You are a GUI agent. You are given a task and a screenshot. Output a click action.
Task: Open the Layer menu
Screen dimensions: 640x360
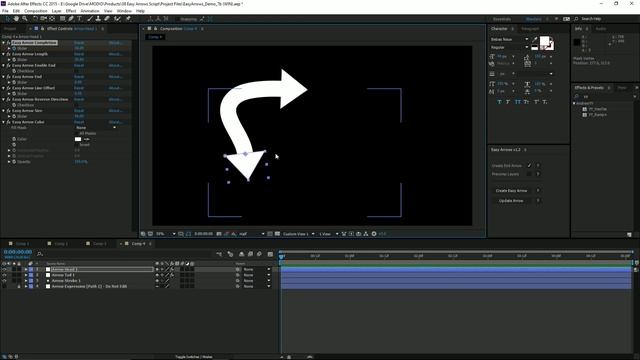[56, 11]
